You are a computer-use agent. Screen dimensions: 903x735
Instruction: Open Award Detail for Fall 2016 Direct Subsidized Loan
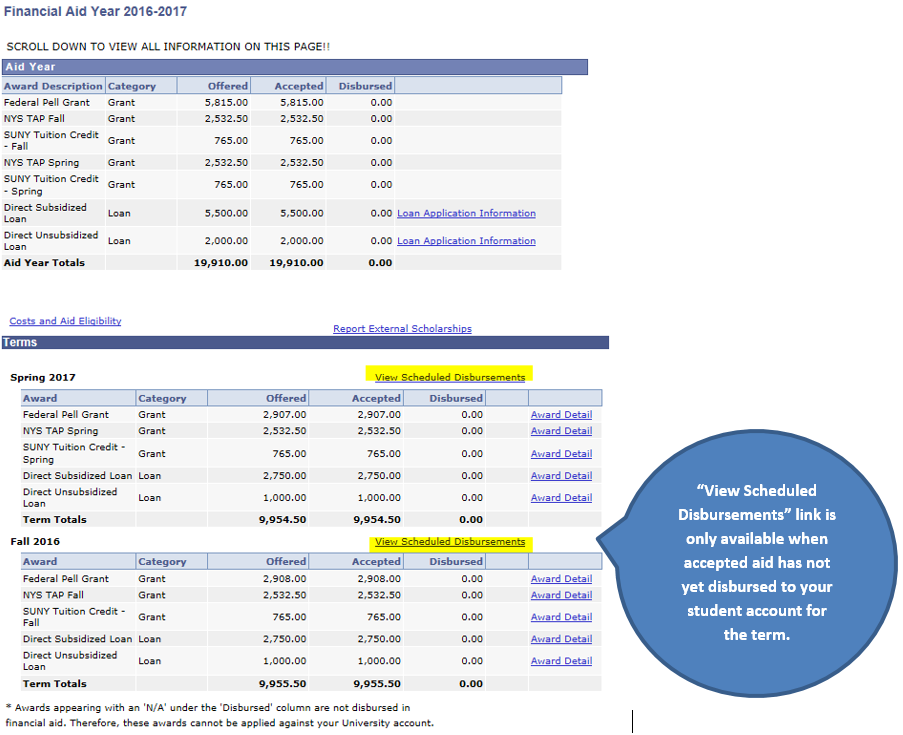tap(561, 639)
